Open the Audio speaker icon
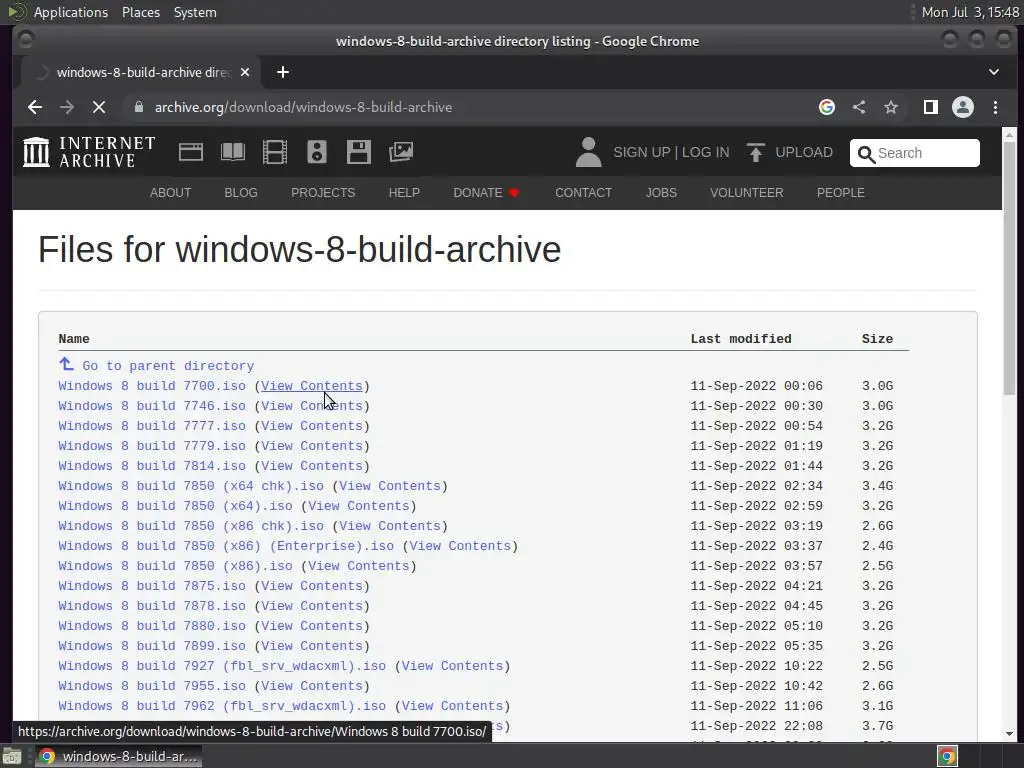1024x768 pixels. click(317, 152)
